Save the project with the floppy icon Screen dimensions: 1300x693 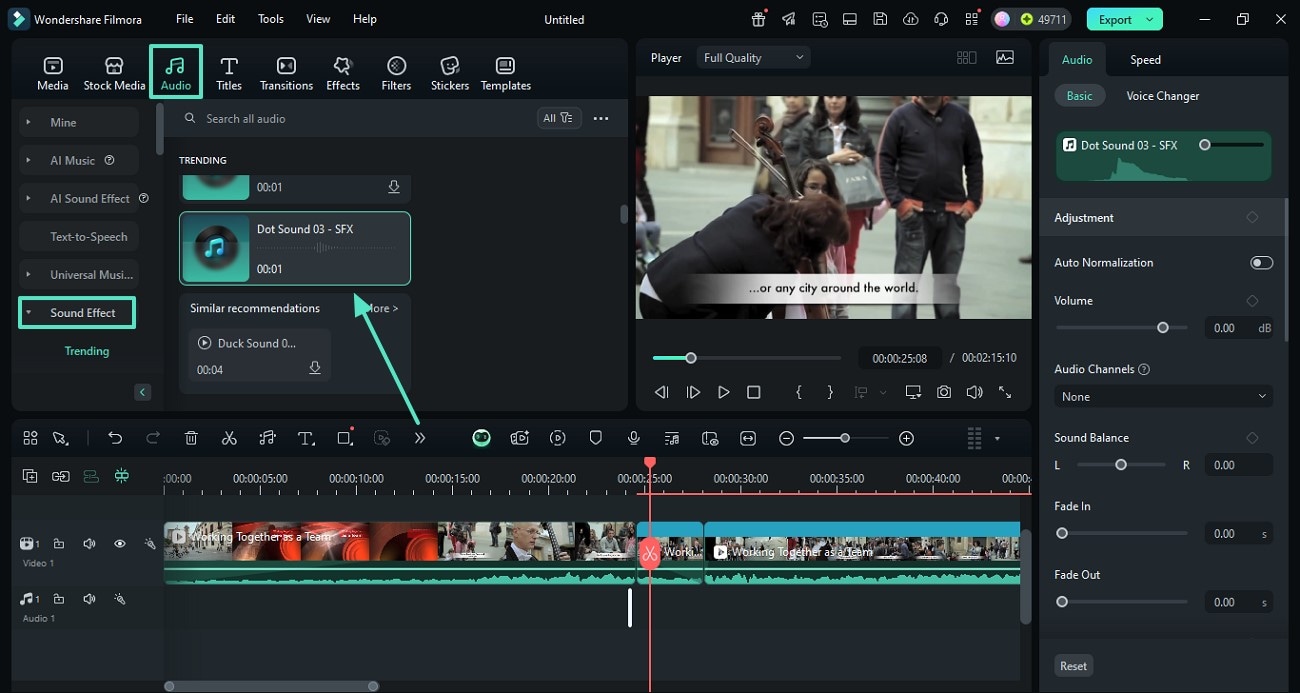pos(880,19)
